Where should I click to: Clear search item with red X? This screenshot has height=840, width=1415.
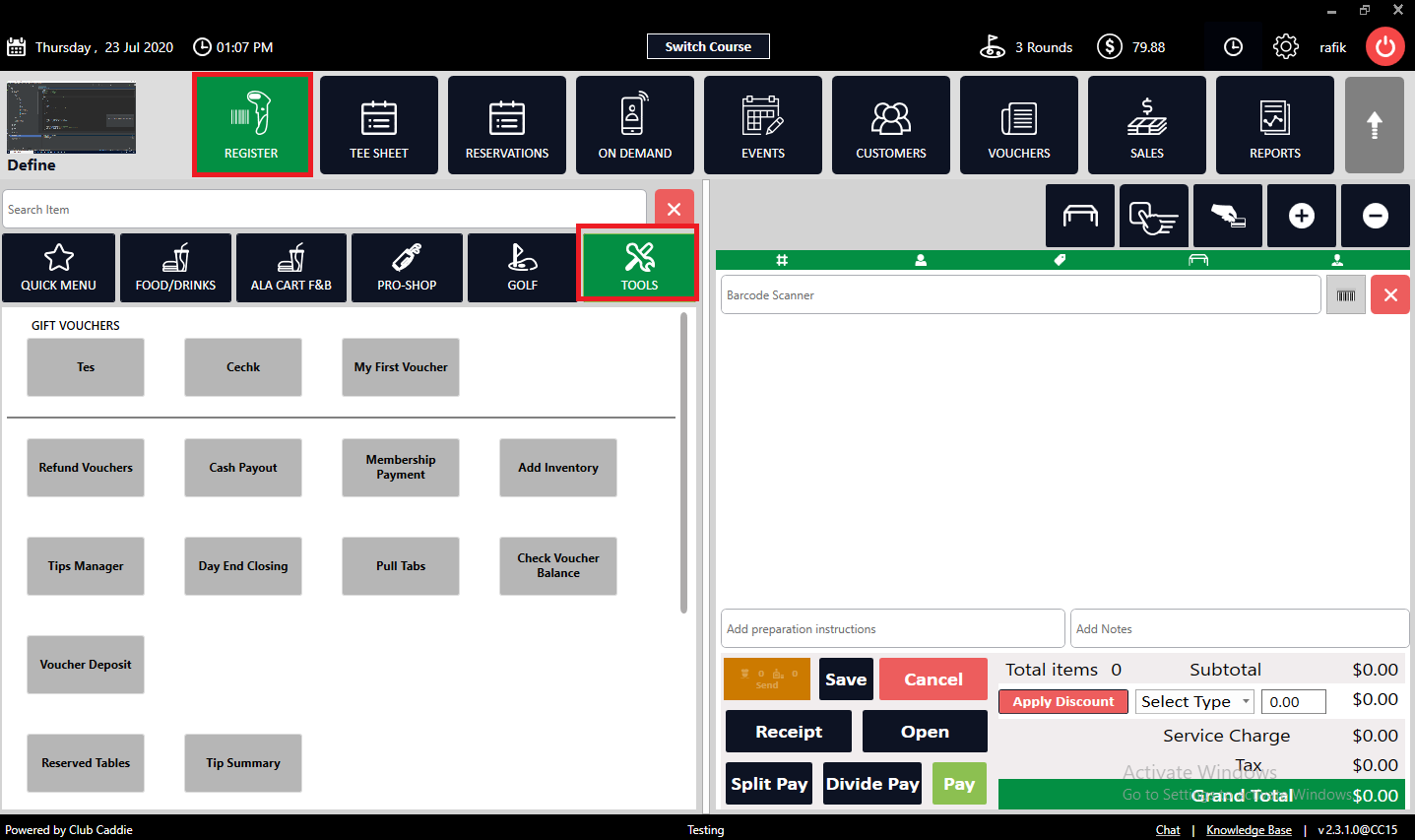pyautogui.click(x=675, y=209)
